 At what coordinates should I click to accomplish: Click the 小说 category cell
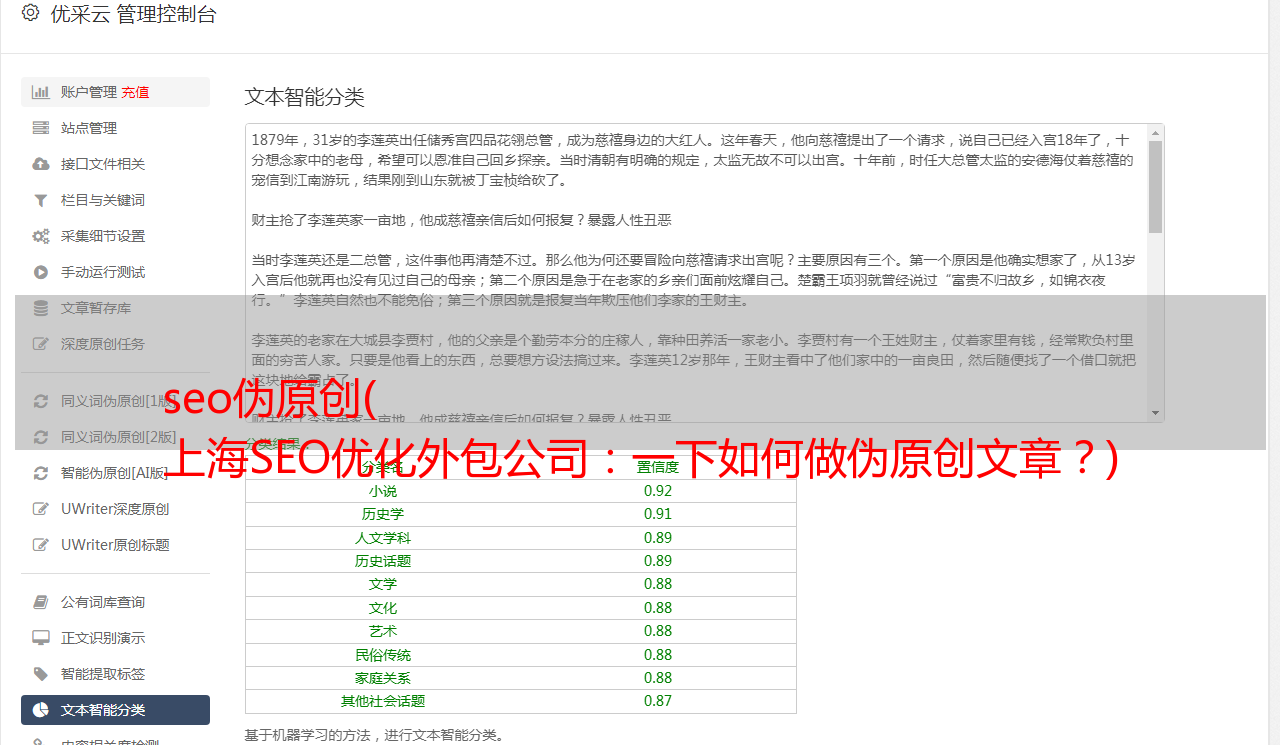[x=383, y=491]
